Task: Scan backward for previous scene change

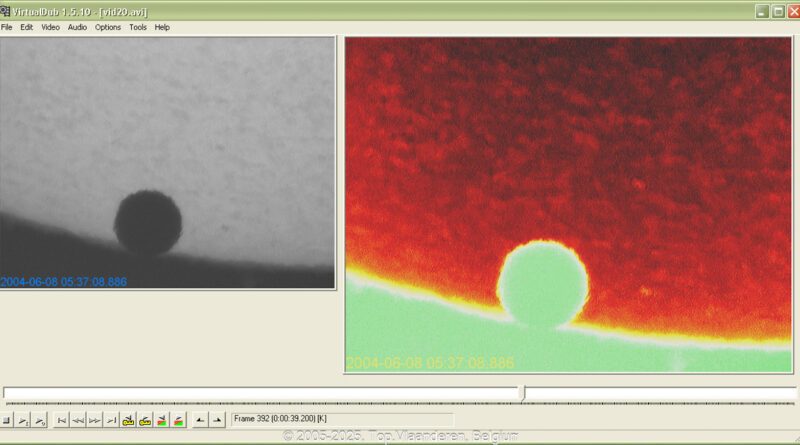Action: pos(162,421)
